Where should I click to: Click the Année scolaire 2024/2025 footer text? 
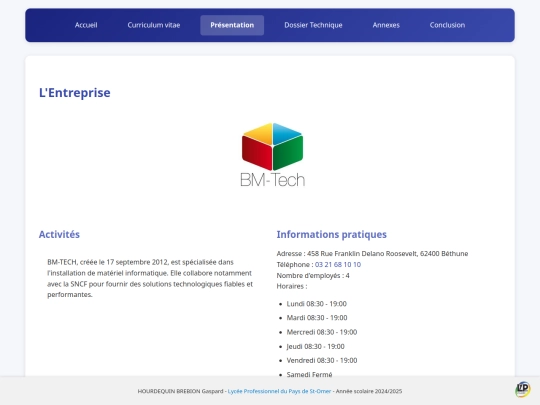(369, 391)
